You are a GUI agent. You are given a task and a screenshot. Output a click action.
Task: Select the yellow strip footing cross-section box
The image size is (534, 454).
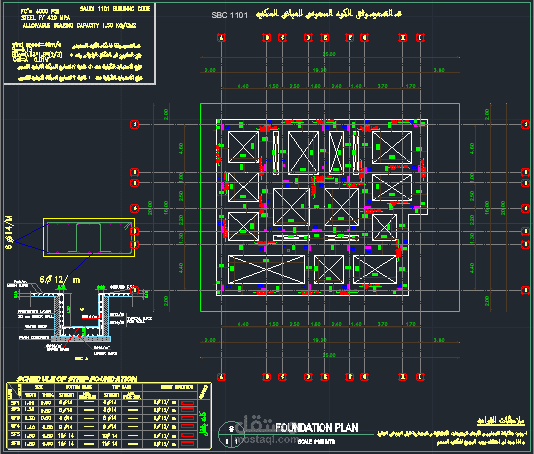click(x=89, y=238)
